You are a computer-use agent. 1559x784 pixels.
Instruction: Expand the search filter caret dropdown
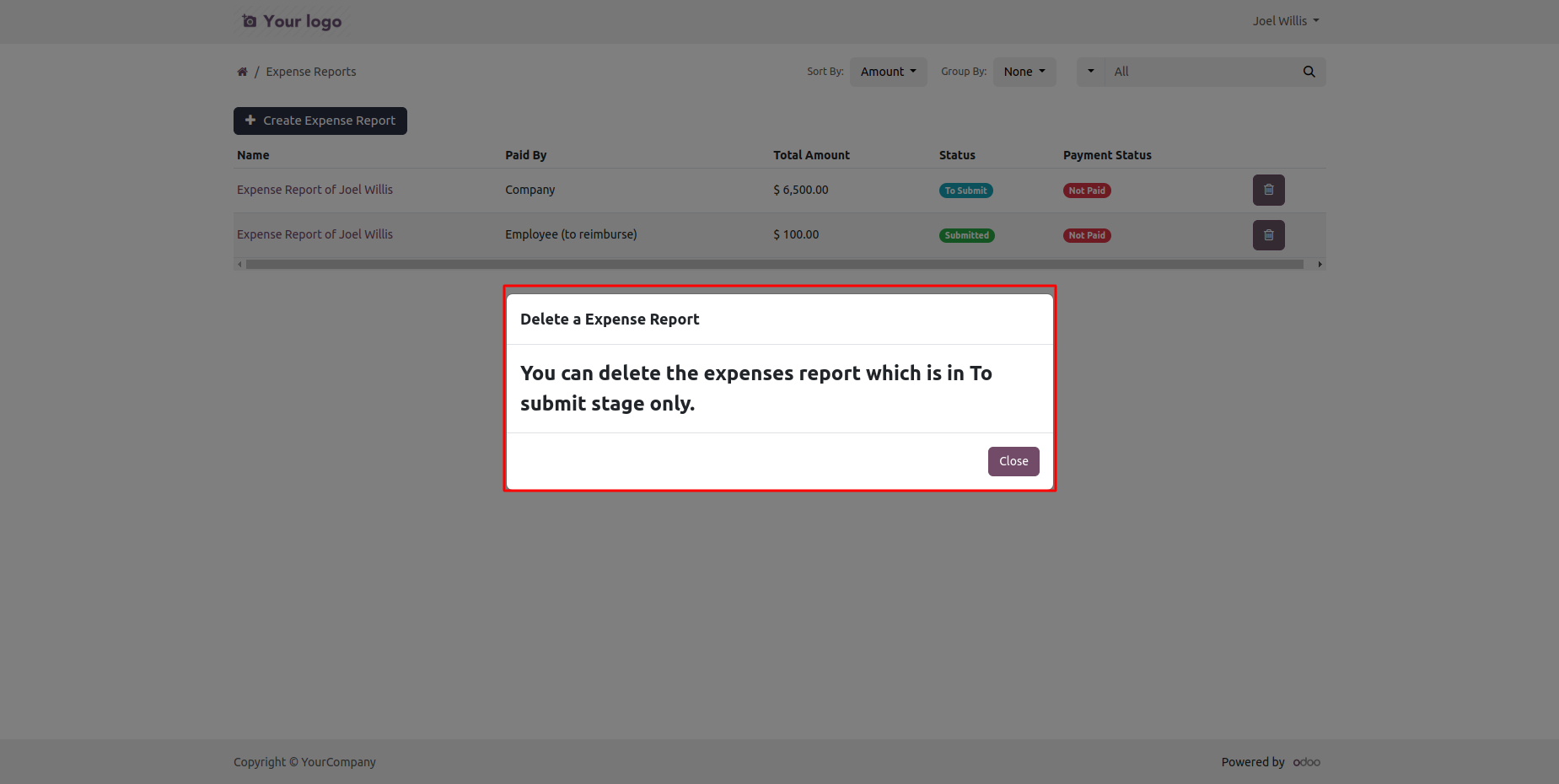click(x=1090, y=72)
